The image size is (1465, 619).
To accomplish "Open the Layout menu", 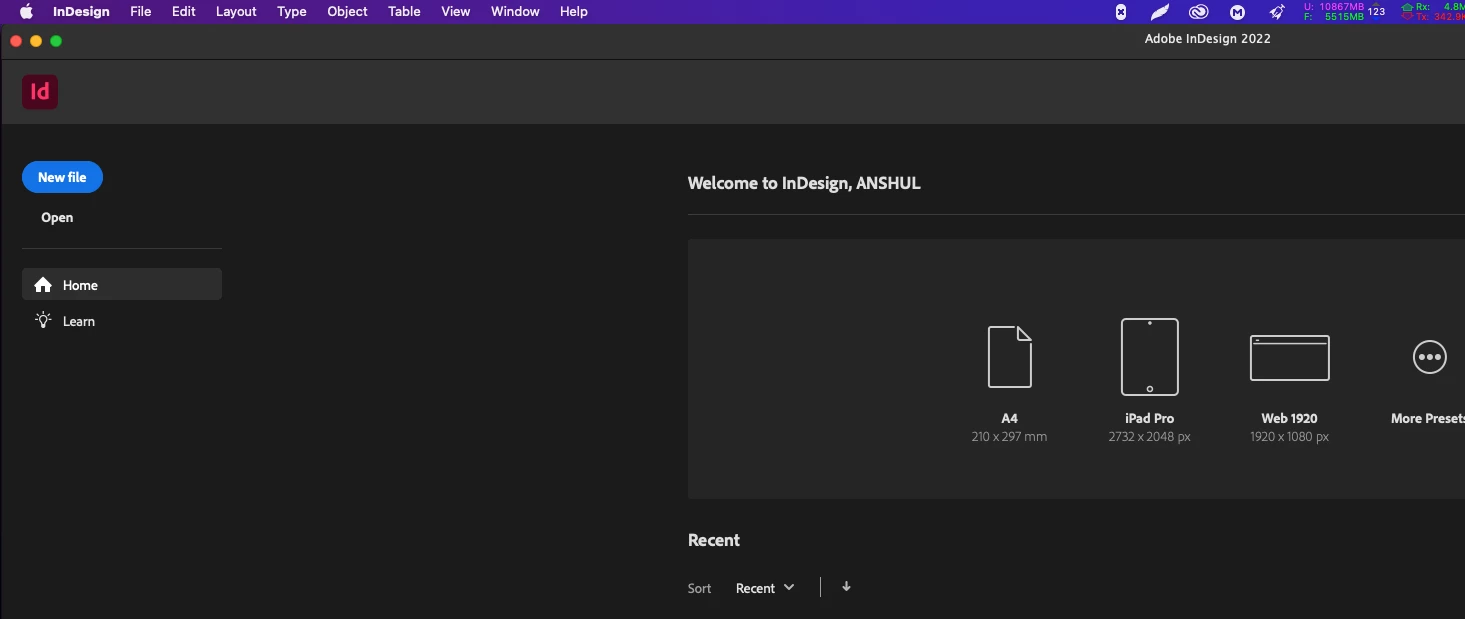I will coord(236,12).
